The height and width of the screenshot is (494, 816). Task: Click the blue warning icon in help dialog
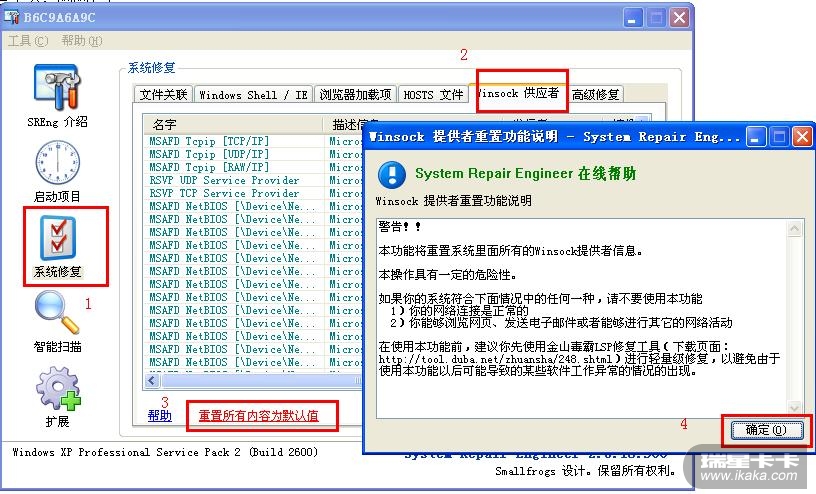click(x=392, y=174)
